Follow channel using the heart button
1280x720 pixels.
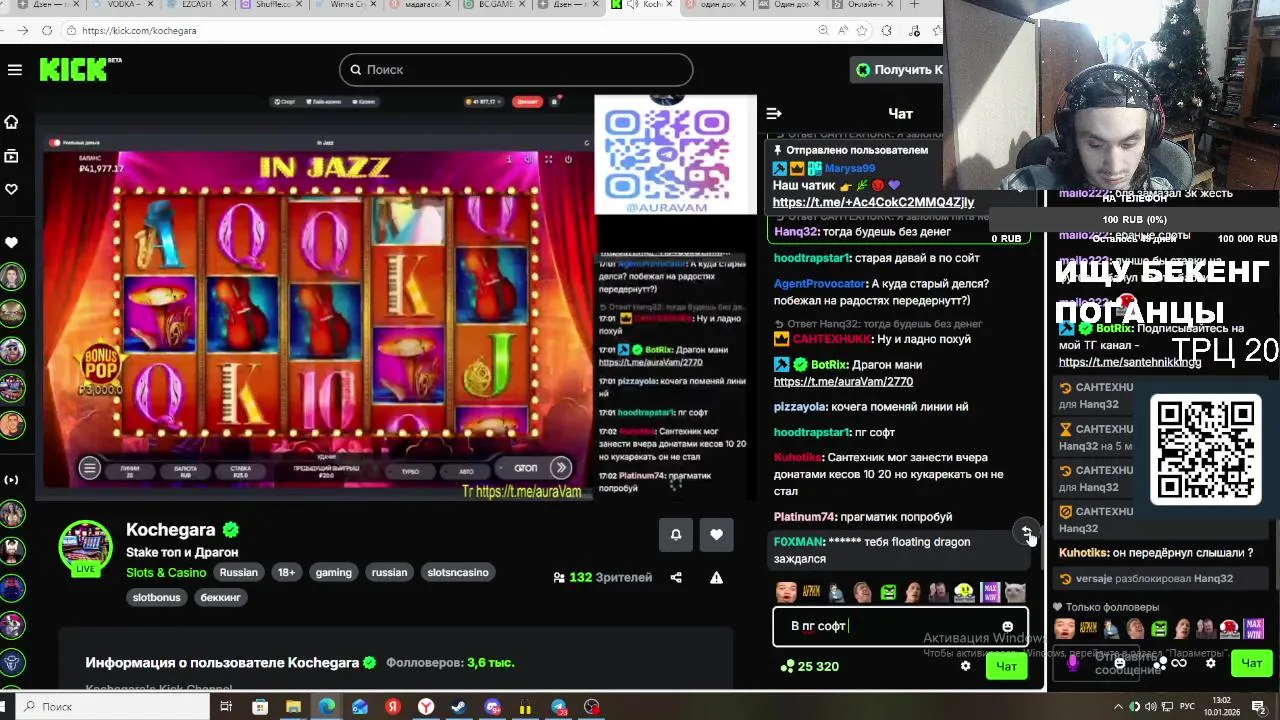[716, 535]
